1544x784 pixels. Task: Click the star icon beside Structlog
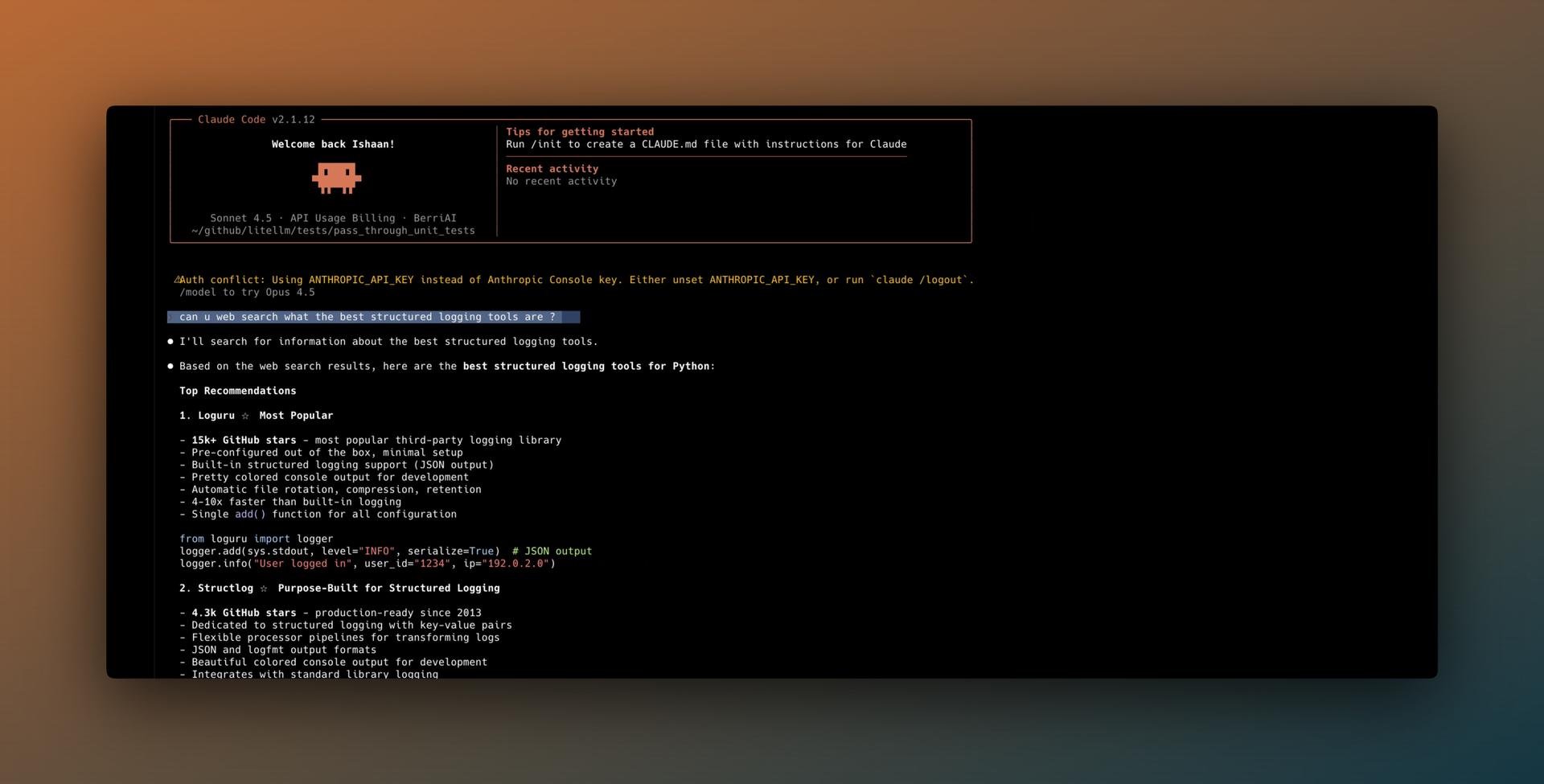coord(264,589)
